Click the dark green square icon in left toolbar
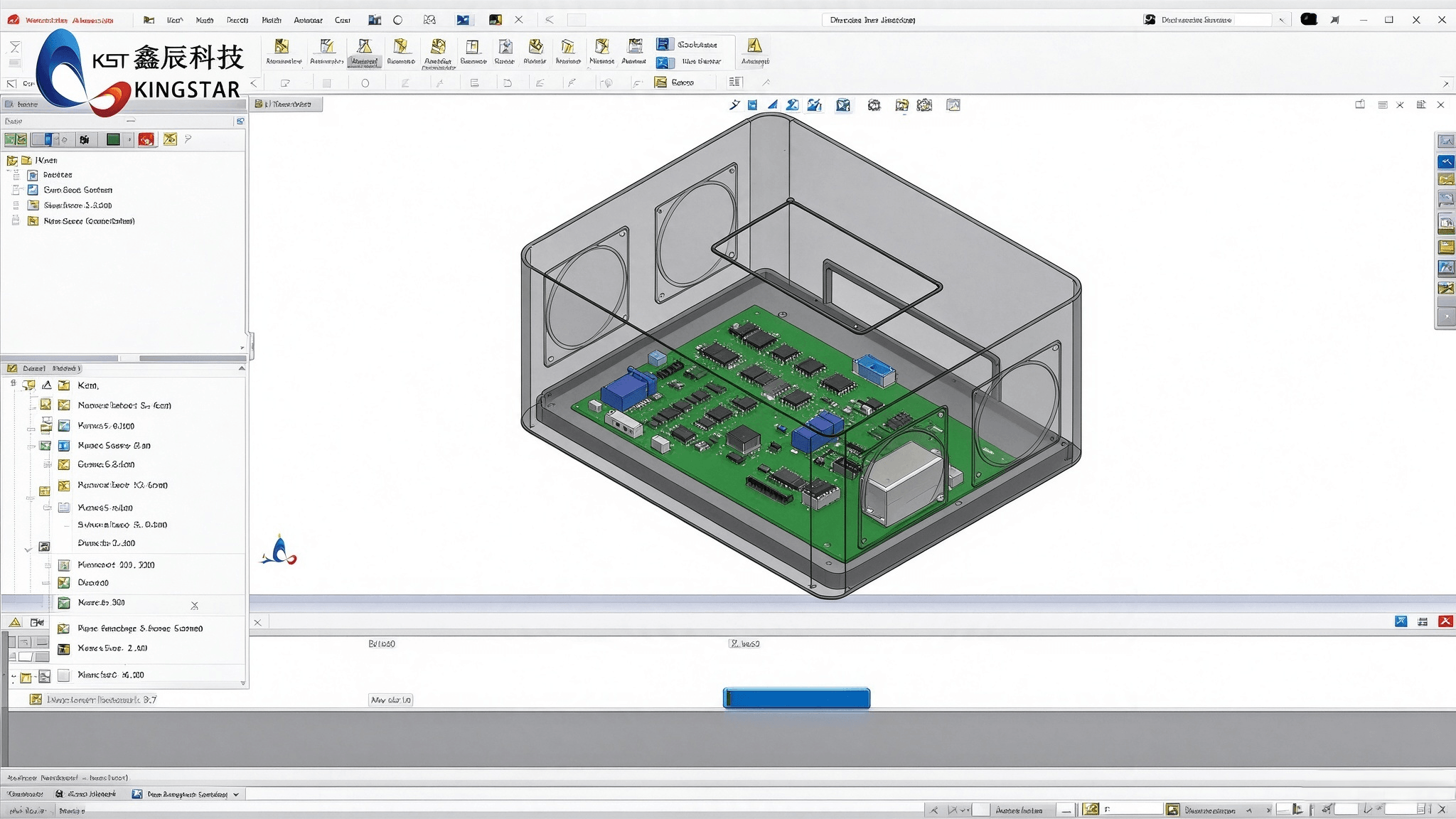 coord(113,139)
